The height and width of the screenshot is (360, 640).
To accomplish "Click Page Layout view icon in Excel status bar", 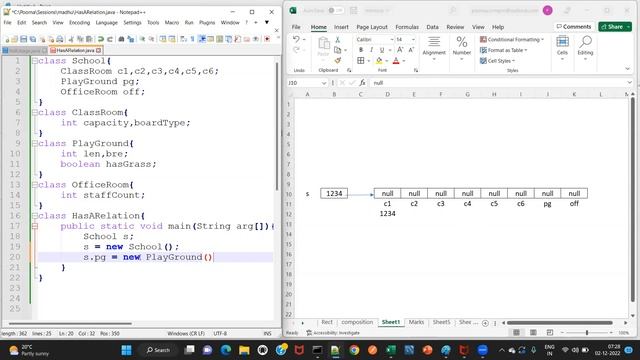I will click(533, 333).
